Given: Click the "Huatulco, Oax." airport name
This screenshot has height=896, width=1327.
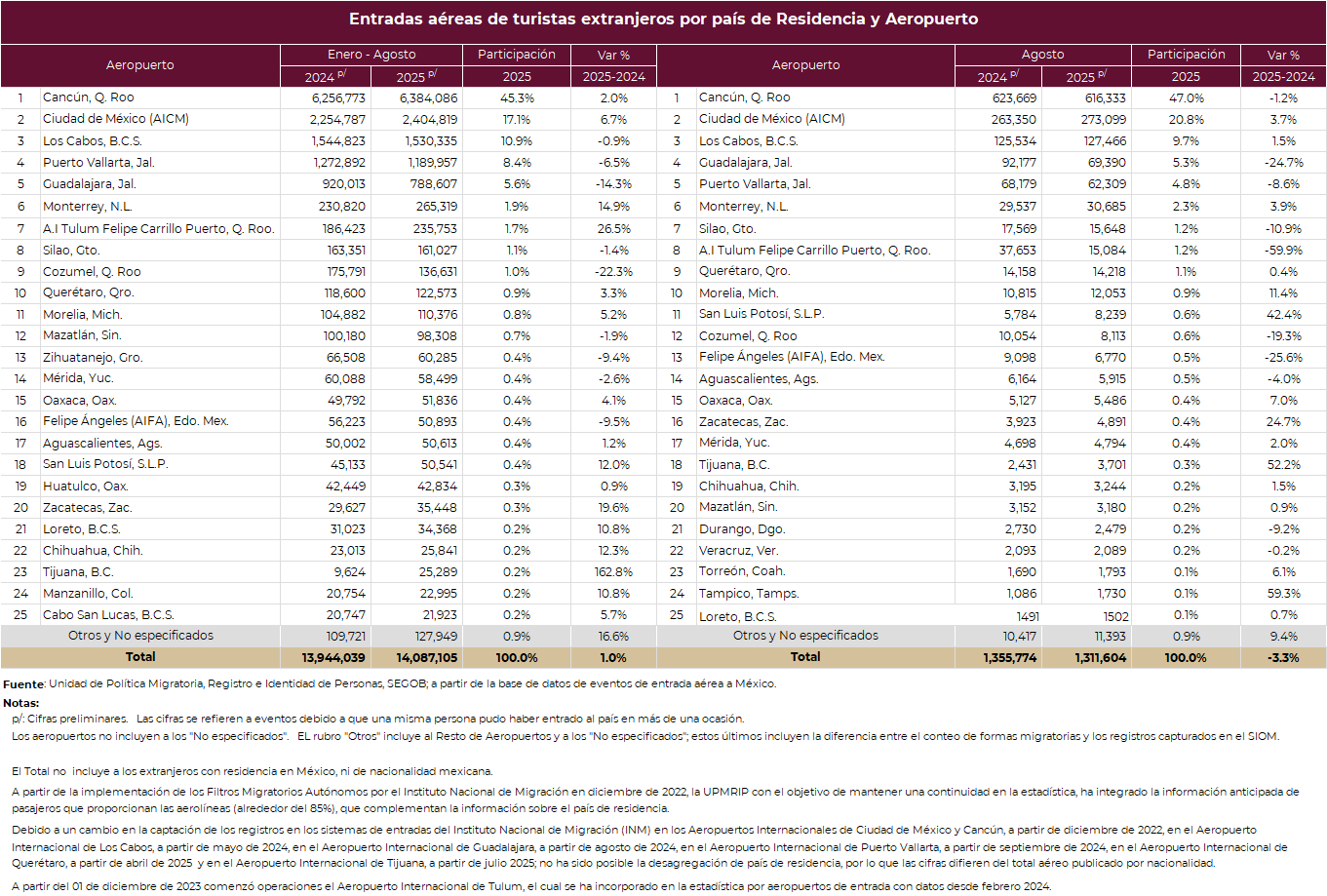Looking at the screenshot, I should 86,487.
